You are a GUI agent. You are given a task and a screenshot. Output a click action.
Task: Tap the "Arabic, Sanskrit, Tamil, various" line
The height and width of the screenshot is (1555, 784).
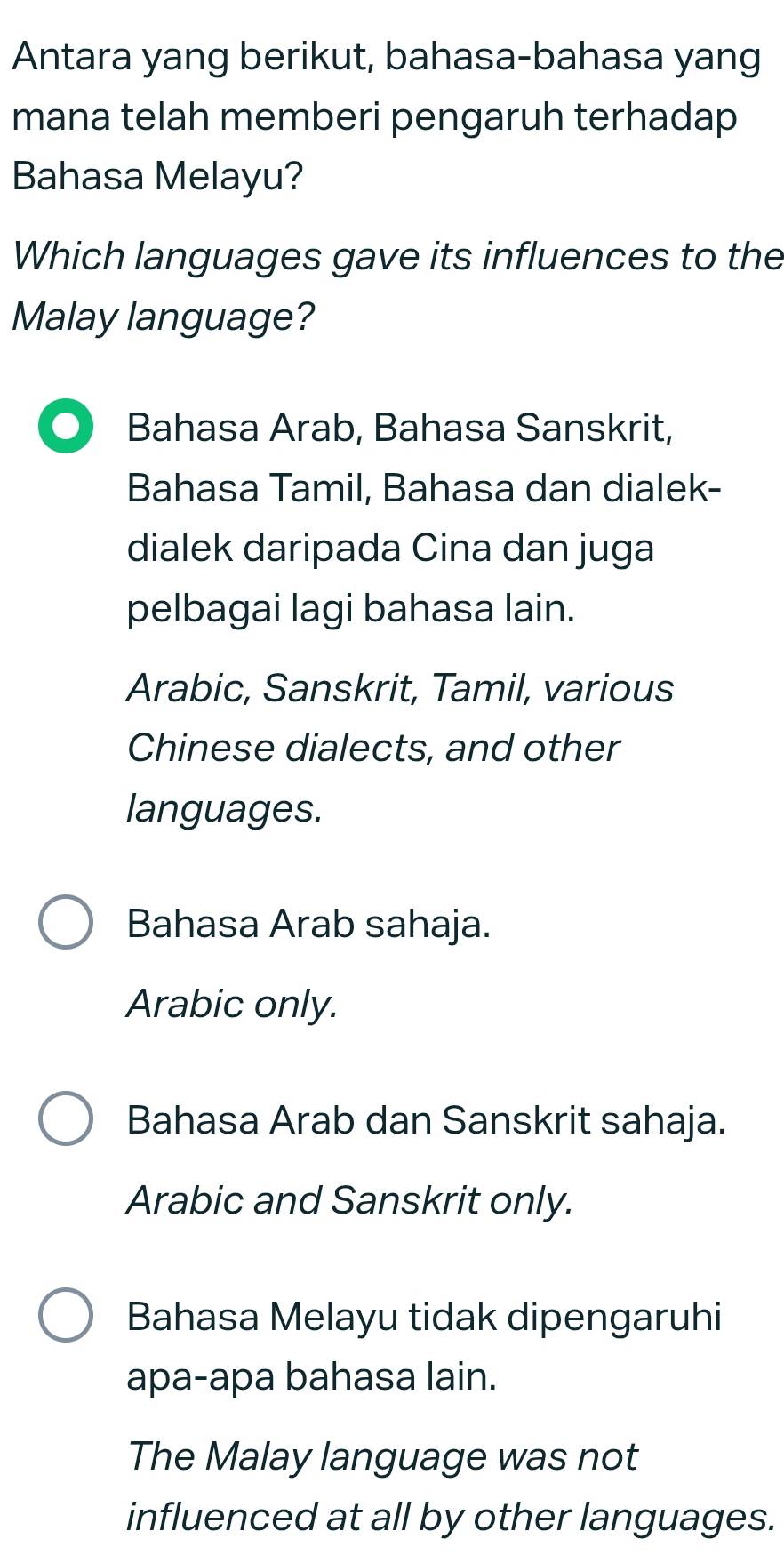click(400, 687)
